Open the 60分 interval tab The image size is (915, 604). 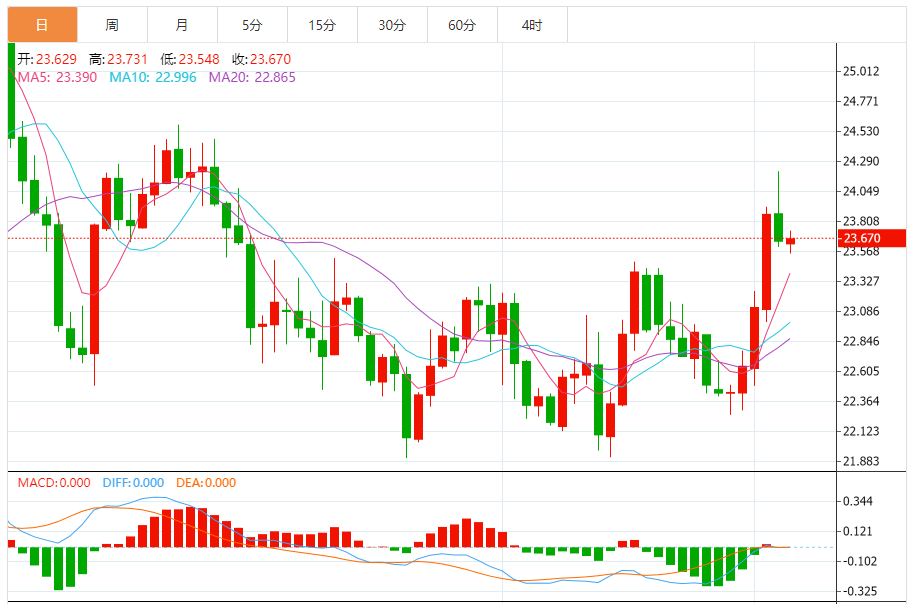462,25
